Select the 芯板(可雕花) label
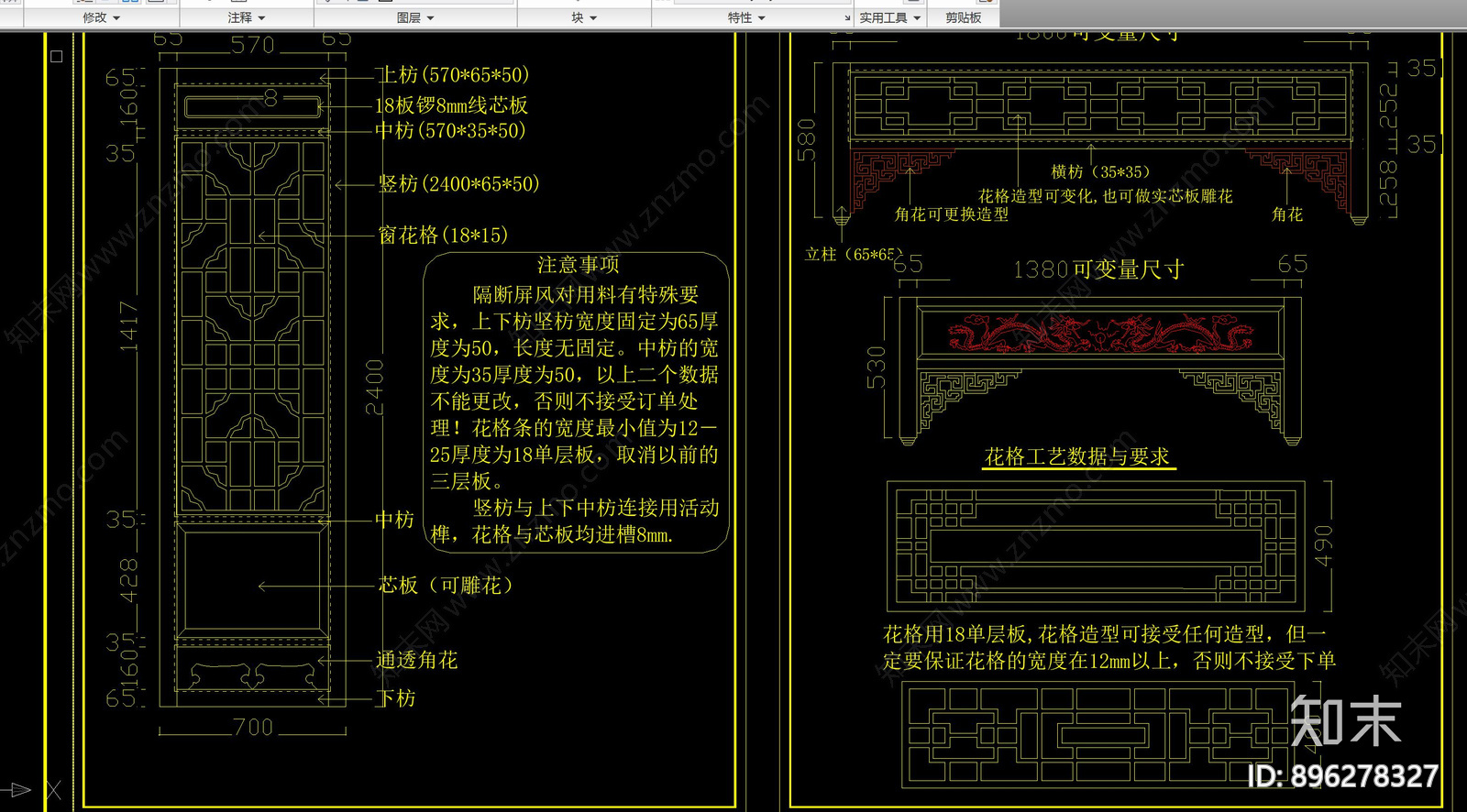The image size is (1467, 812). [x=446, y=586]
